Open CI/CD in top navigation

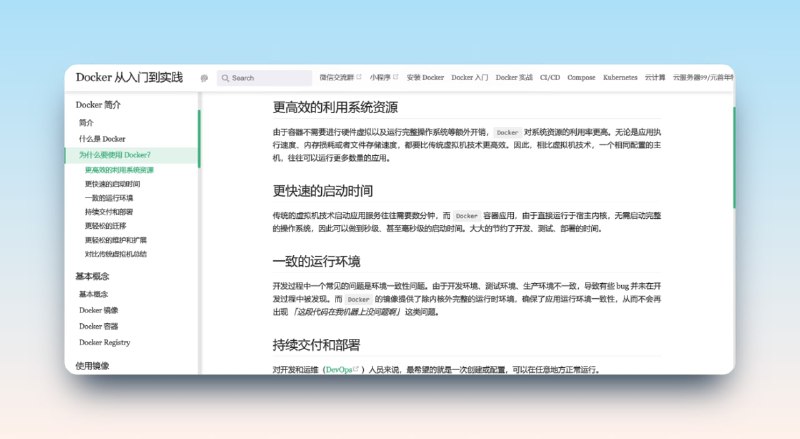click(x=550, y=78)
